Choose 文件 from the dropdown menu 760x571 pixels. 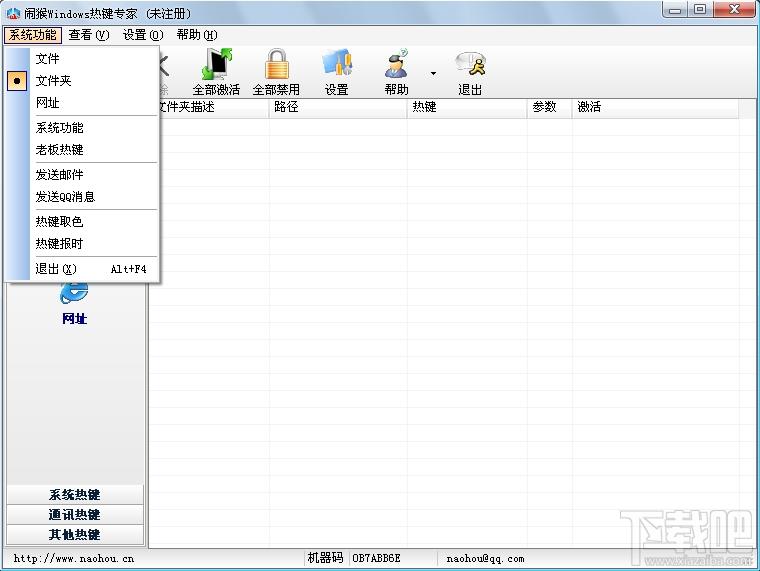[x=95, y=59]
